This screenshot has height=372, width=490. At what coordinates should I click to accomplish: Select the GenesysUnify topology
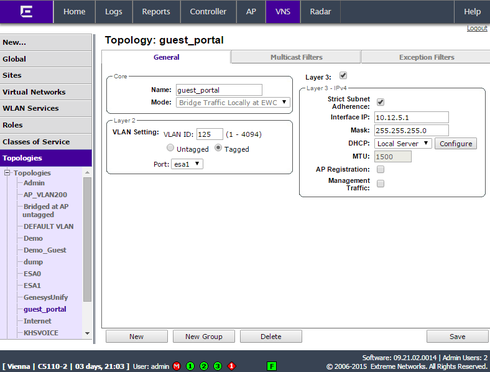point(46,297)
